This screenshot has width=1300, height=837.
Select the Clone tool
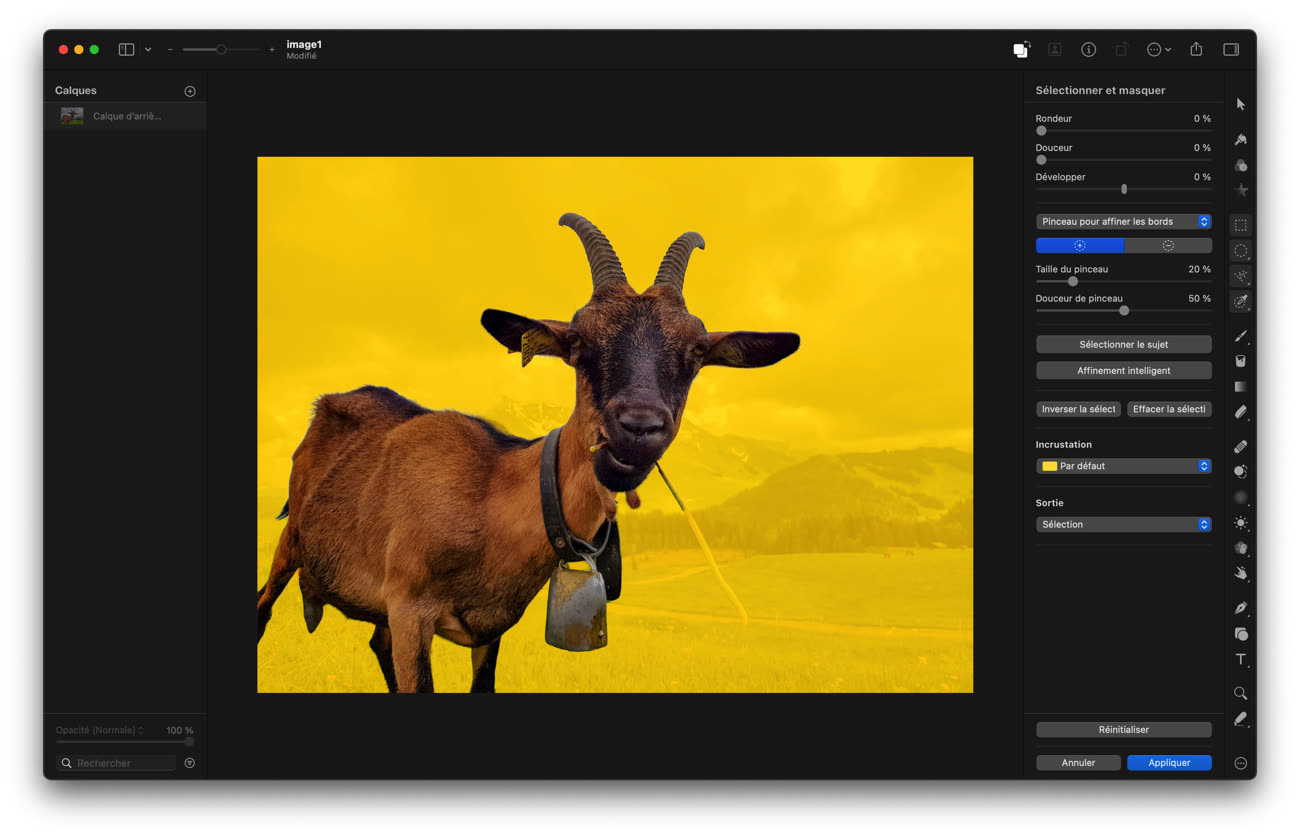point(1240,472)
